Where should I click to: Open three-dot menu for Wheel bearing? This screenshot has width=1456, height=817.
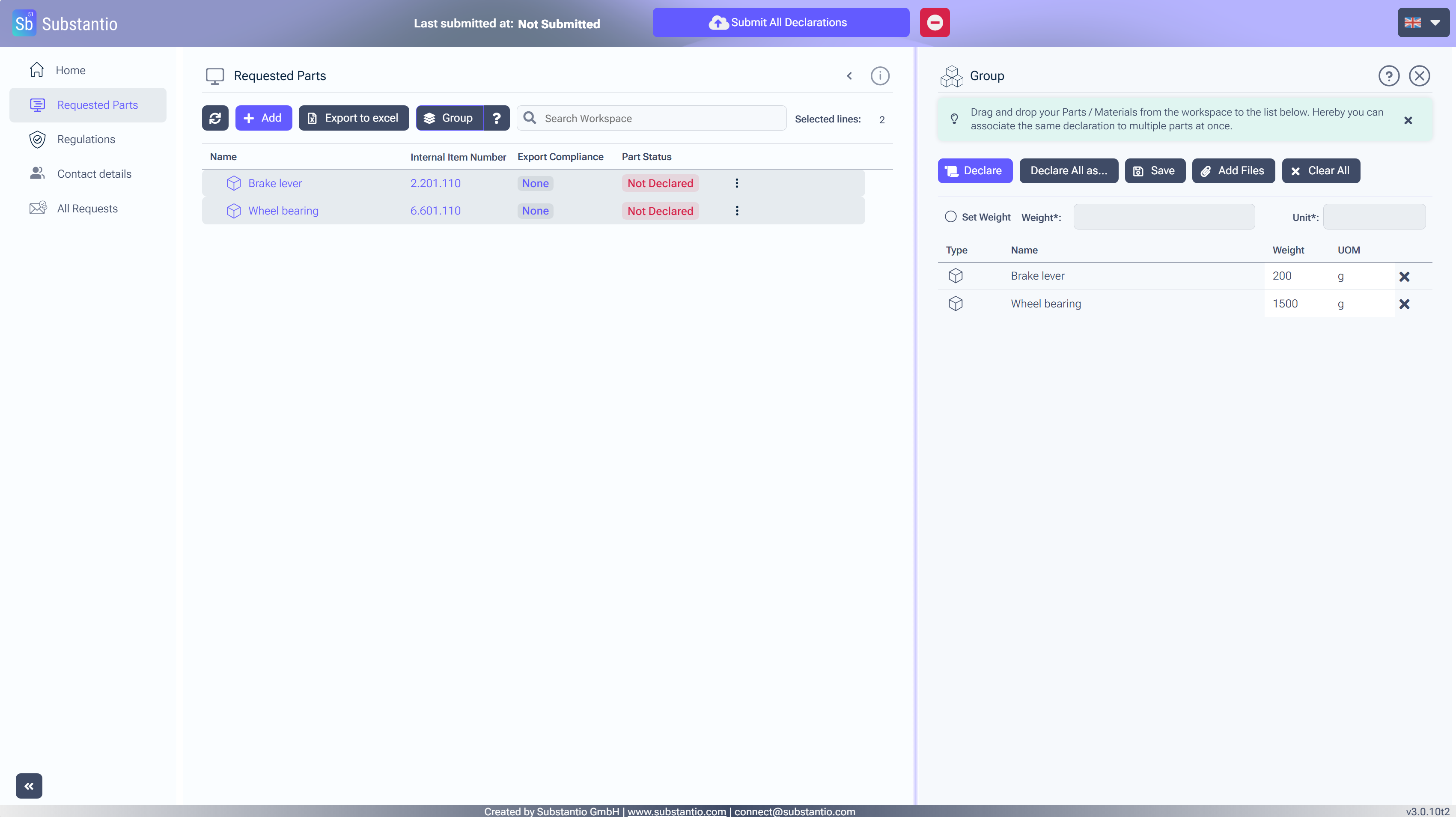pyautogui.click(x=736, y=211)
